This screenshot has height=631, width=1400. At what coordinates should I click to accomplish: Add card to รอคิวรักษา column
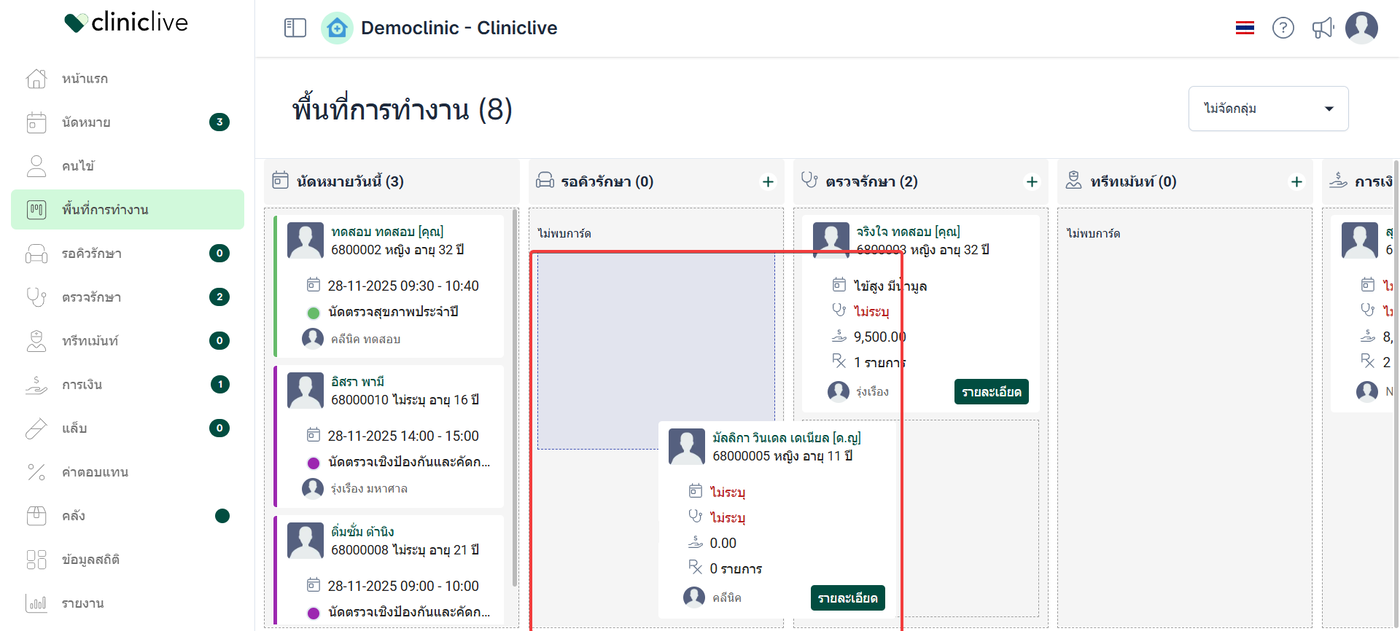coord(768,182)
